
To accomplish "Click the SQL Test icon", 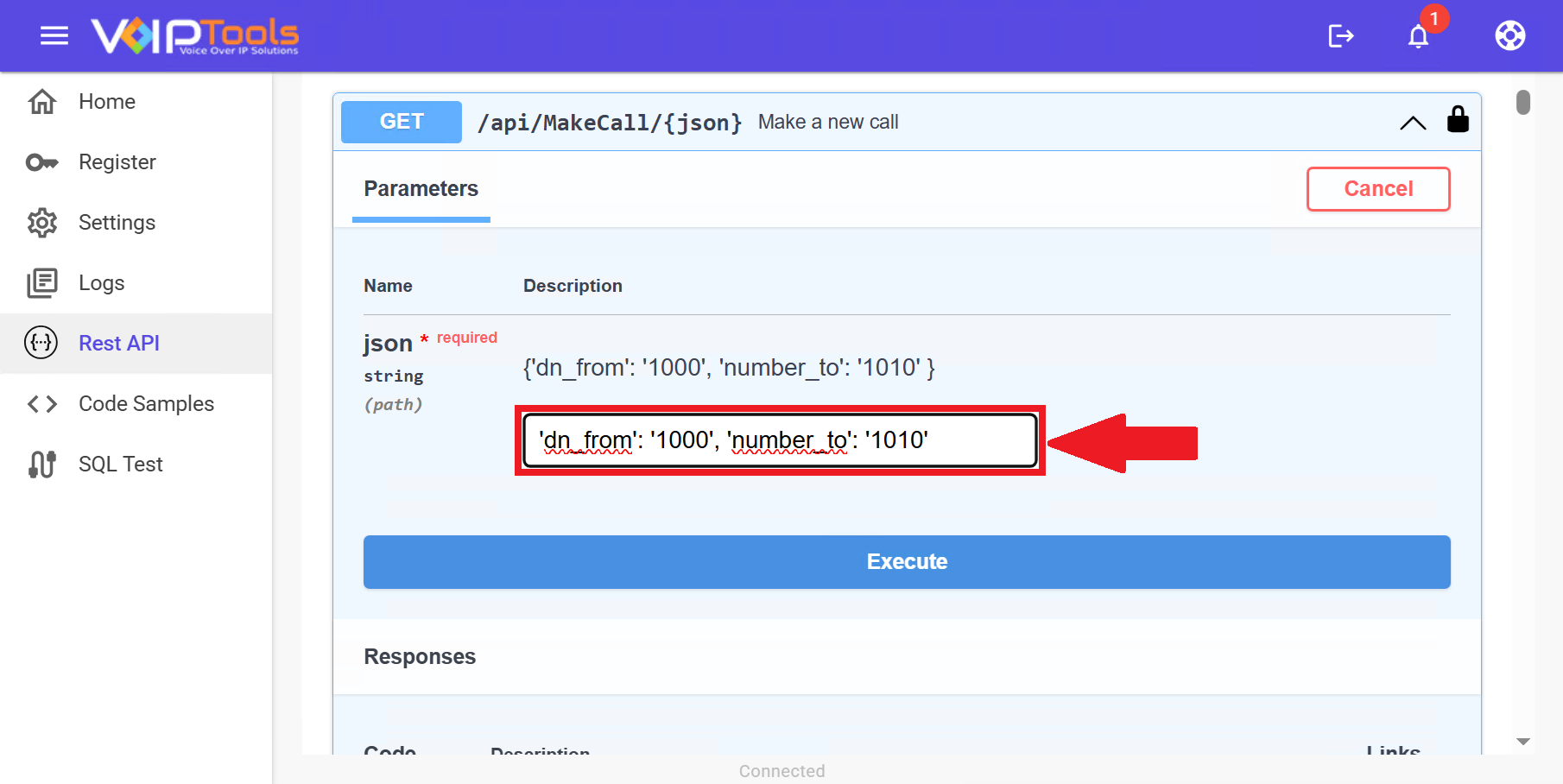I will pyautogui.click(x=42, y=465).
